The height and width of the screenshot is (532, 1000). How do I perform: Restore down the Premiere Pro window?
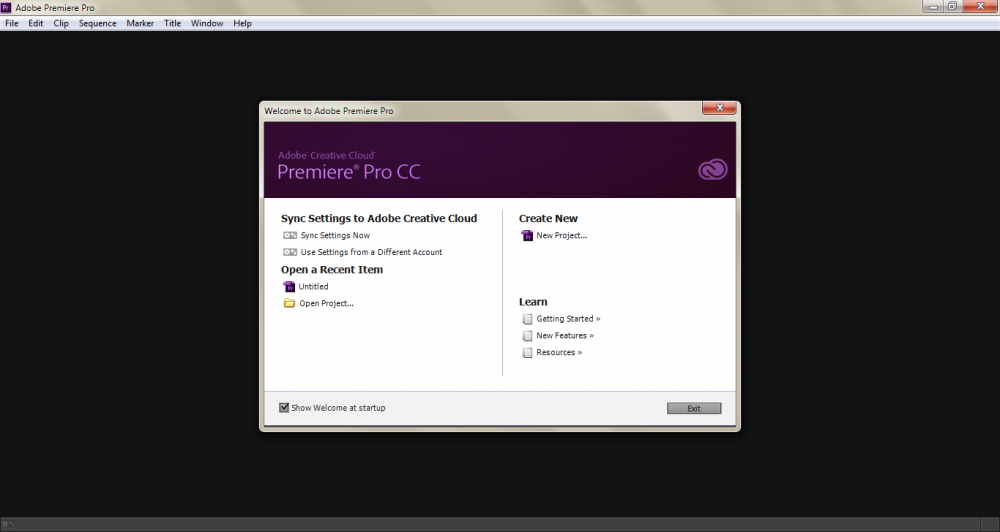pos(952,6)
